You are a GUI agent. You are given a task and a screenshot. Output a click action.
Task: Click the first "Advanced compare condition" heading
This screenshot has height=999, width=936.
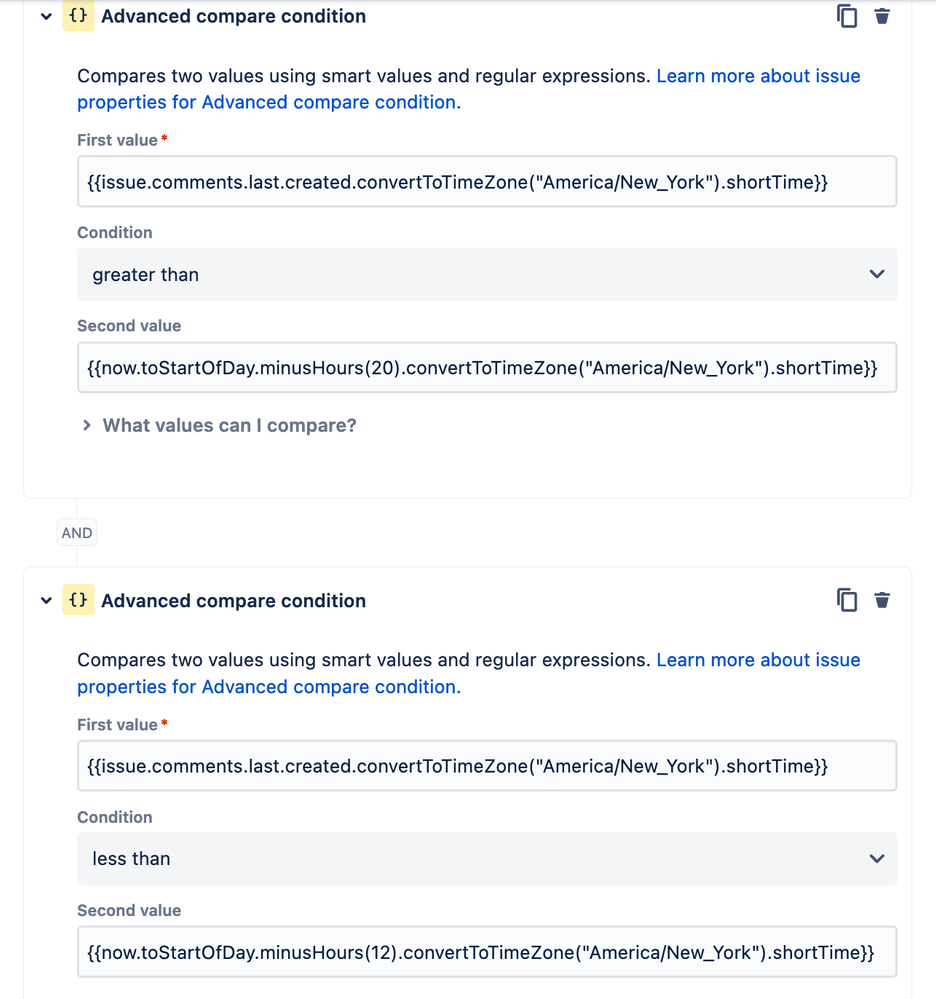[233, 16]
